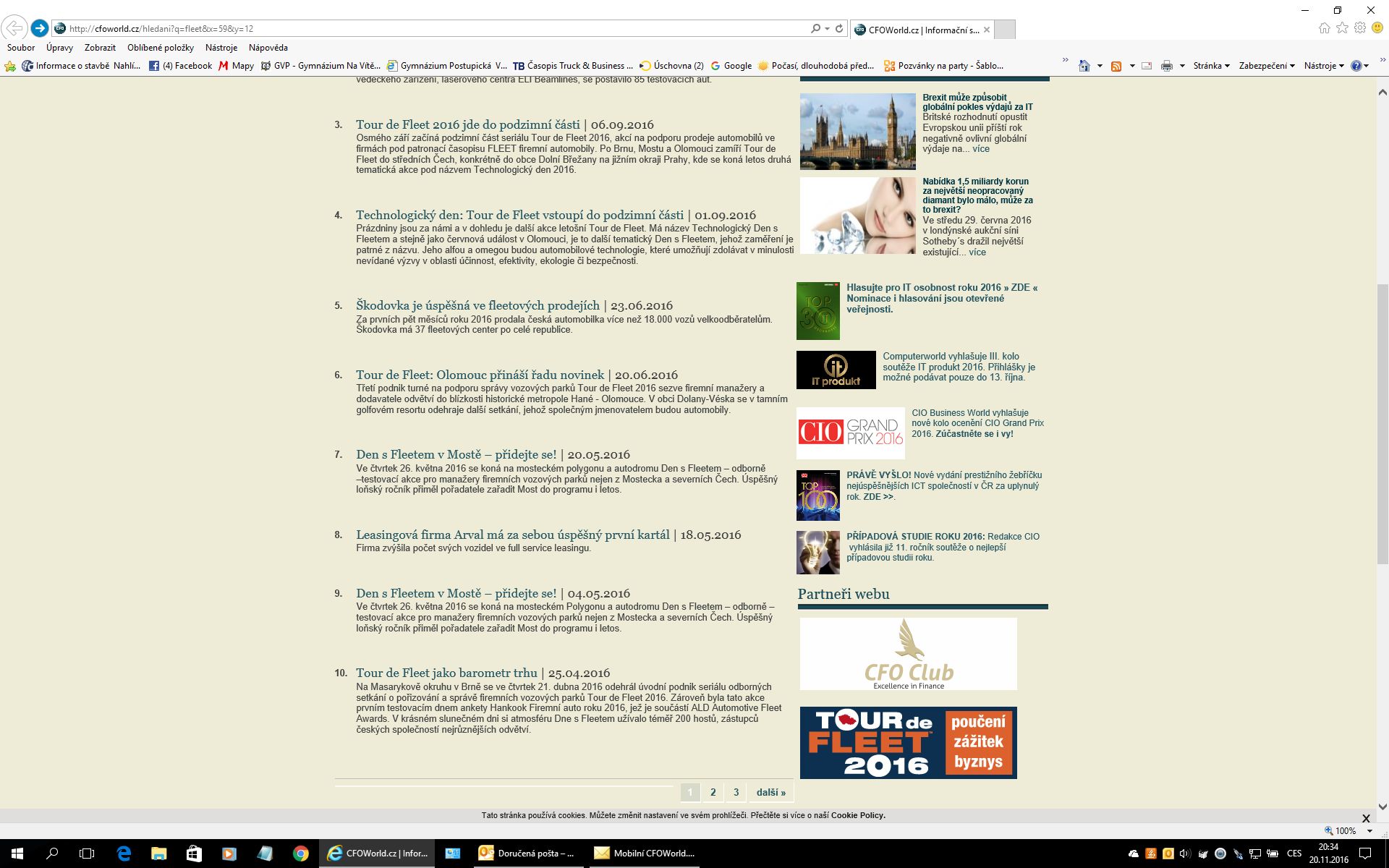Open the Windows Start menu
Image resolution: width=1389 pixels, height=868 pixels.
point(17,854)
